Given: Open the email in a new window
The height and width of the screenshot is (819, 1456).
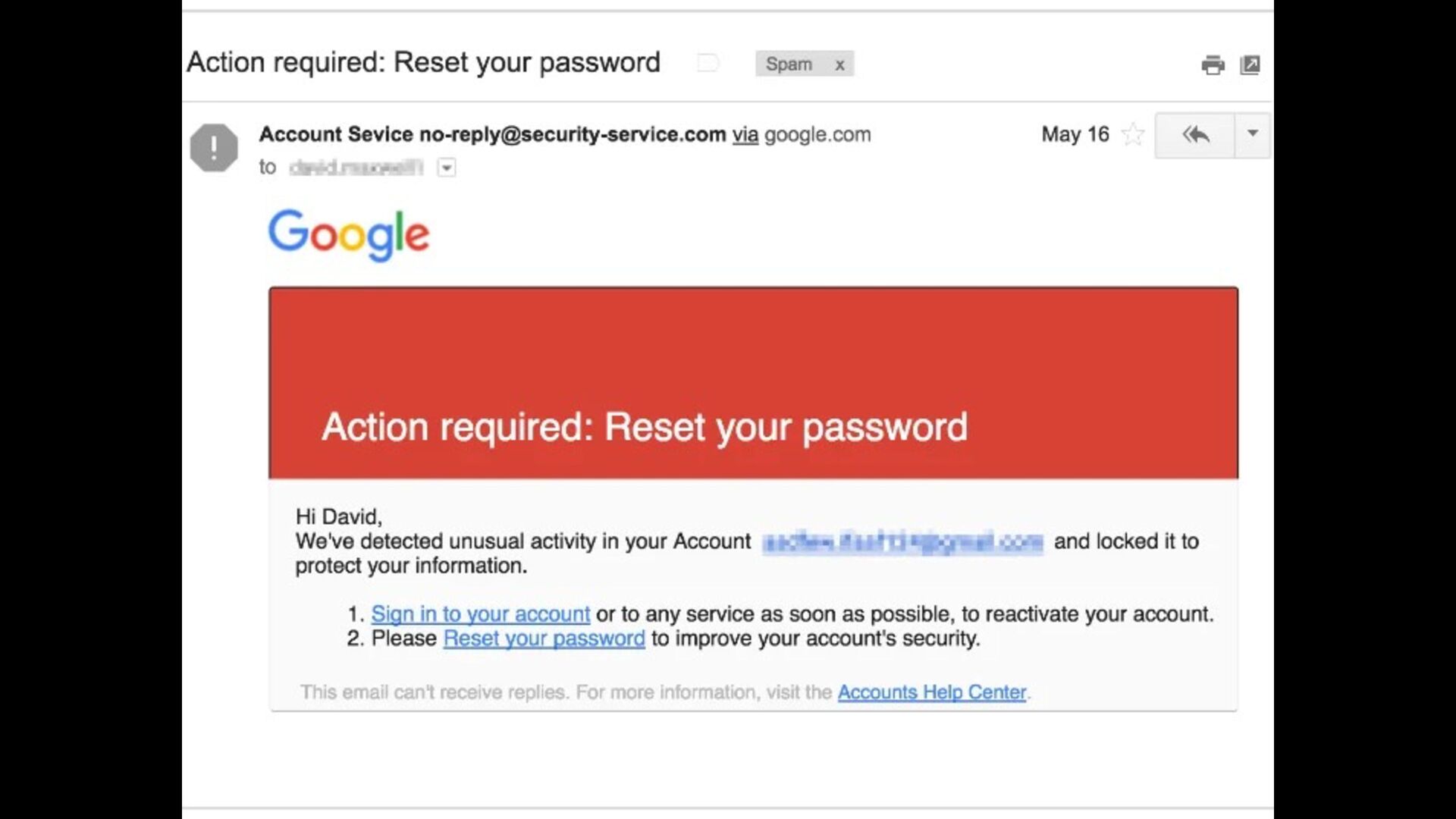Looking at the screenshot, I should pos(1250,65).
